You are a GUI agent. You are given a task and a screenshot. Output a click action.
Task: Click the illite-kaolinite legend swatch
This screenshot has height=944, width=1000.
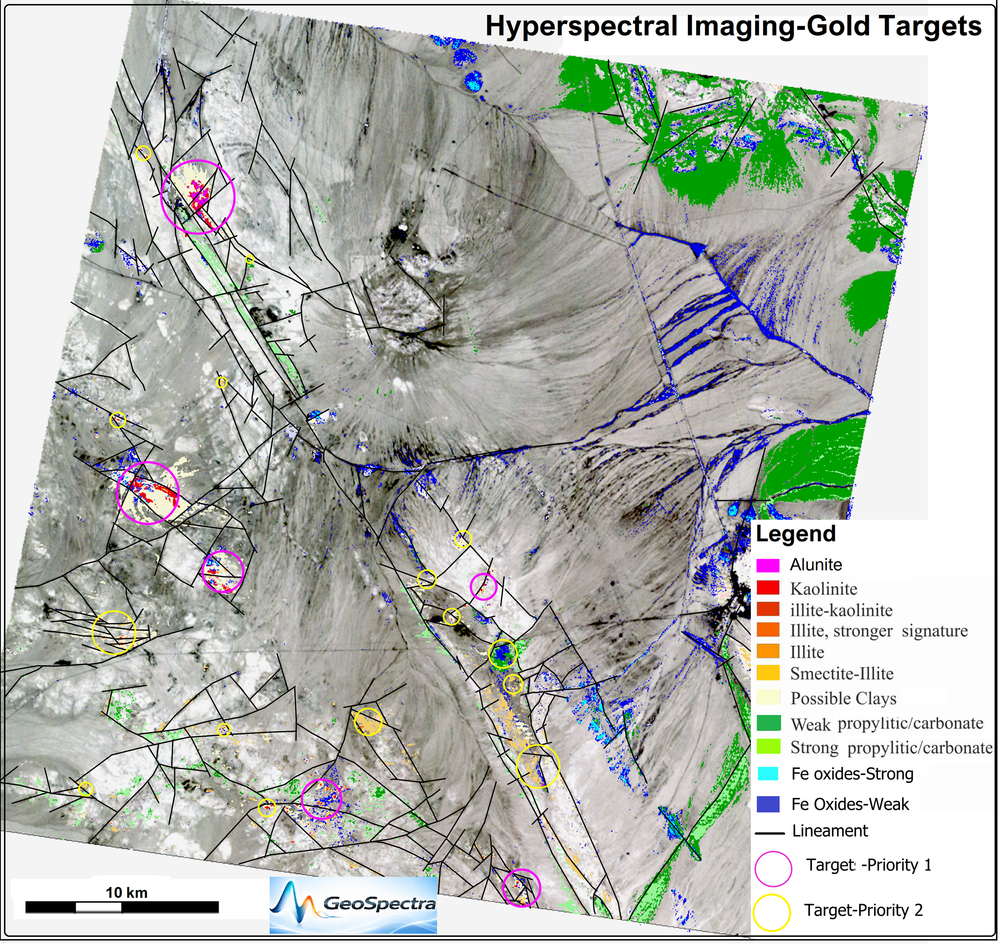[768, 608]
